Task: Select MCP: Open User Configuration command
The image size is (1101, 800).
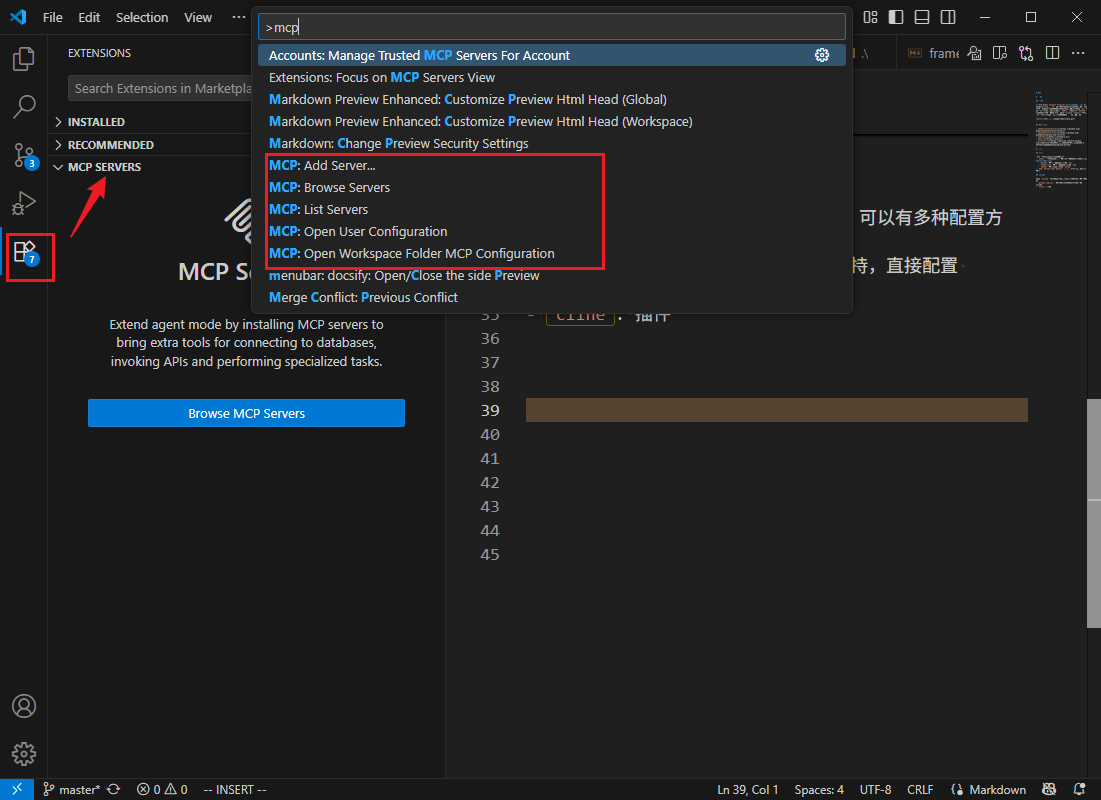Action: (551, 231)
